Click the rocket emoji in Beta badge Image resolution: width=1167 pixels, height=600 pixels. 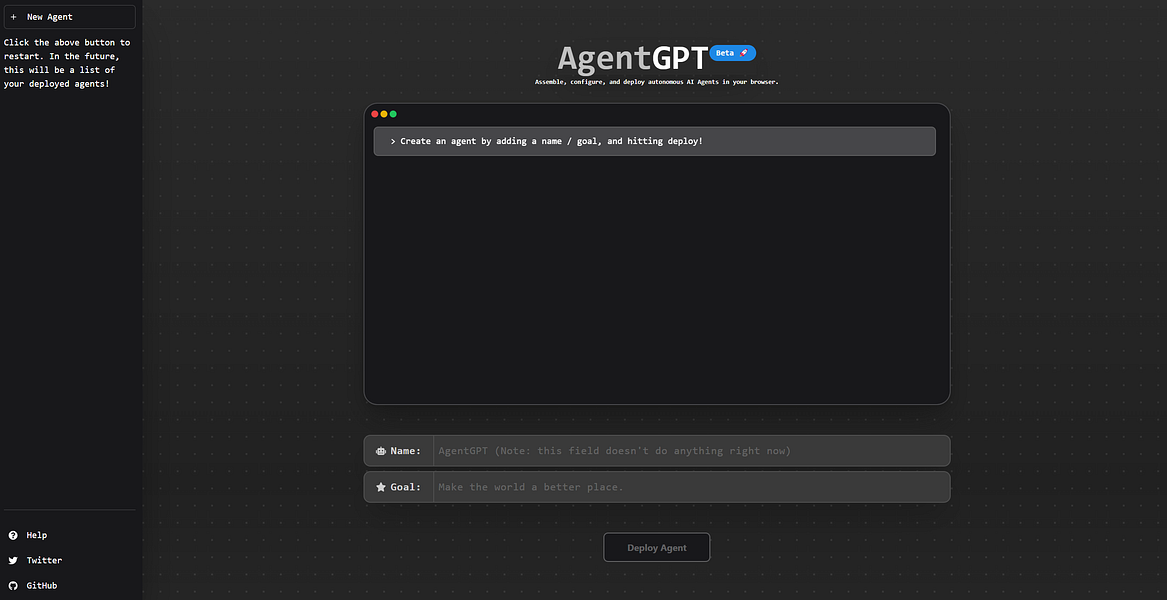(744, 52)
